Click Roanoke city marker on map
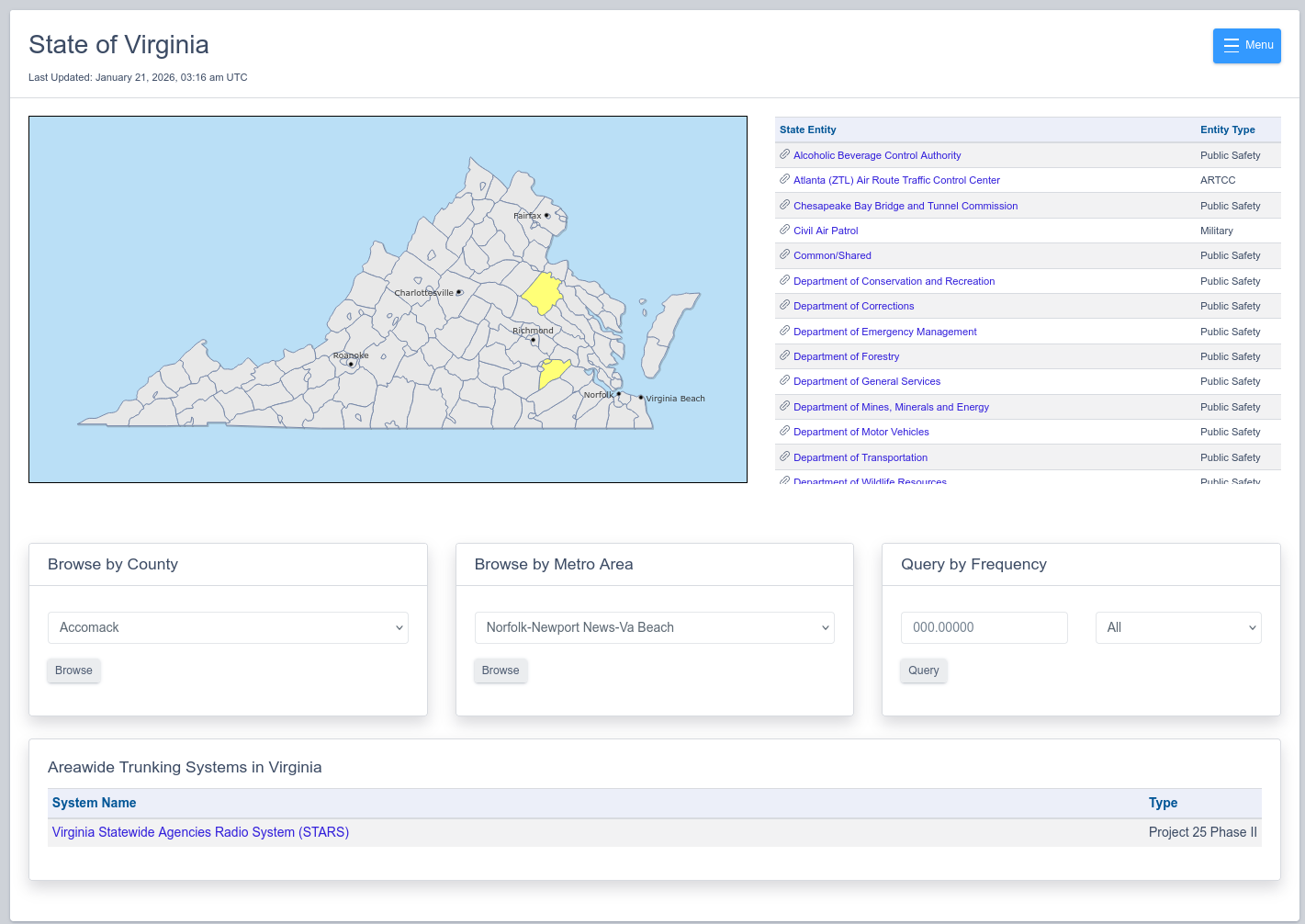 351,364
